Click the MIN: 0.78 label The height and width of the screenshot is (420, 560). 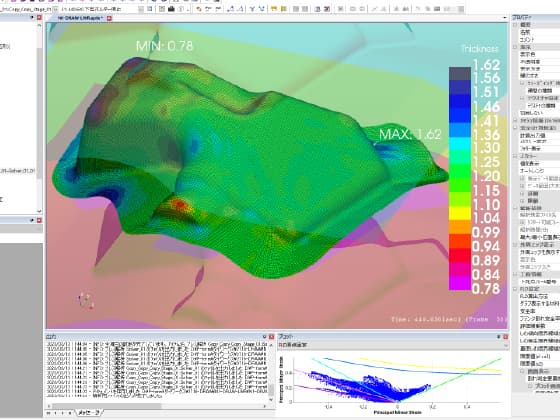(164, 46)
